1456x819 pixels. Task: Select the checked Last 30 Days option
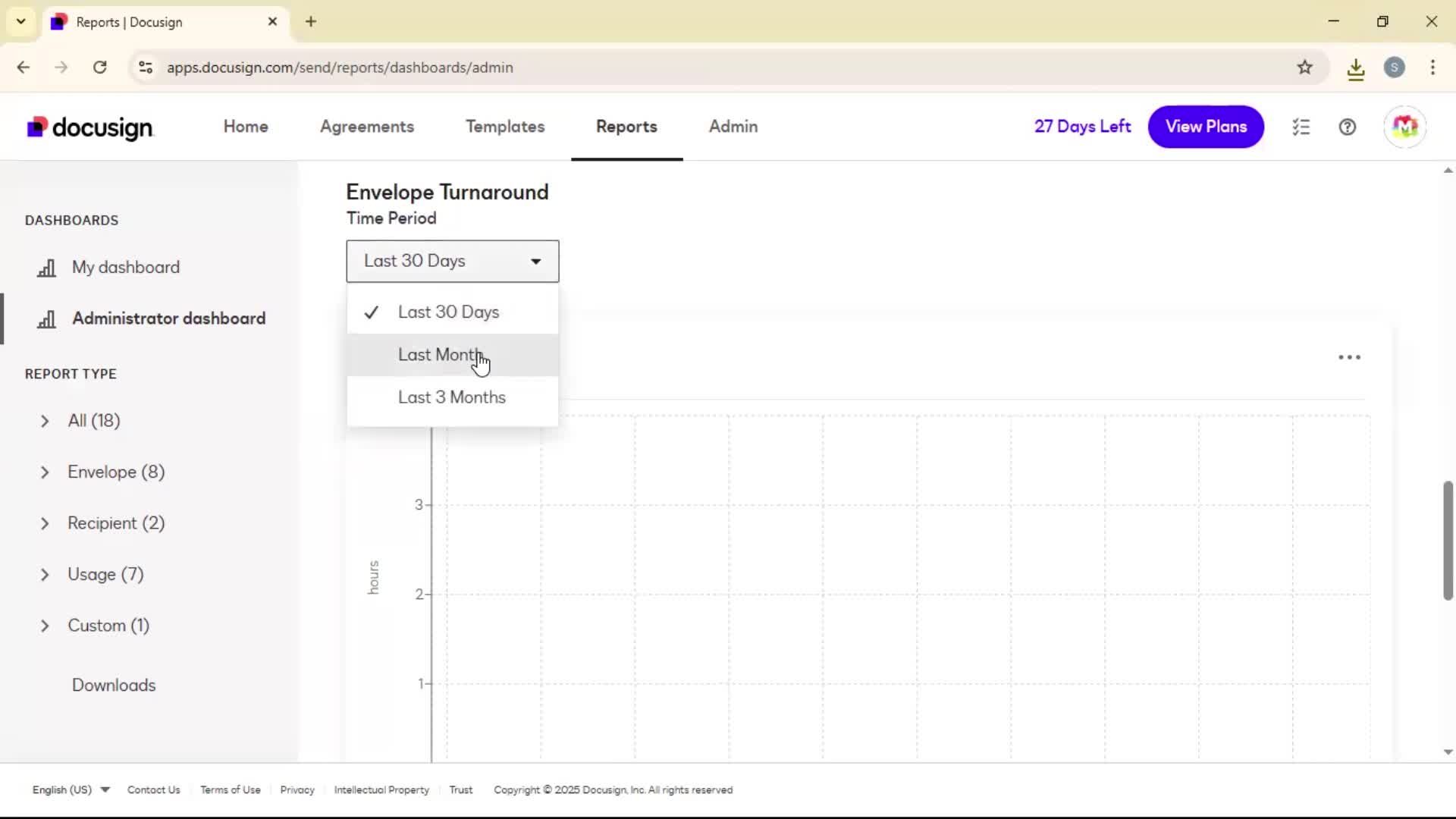tap(448, 312)
